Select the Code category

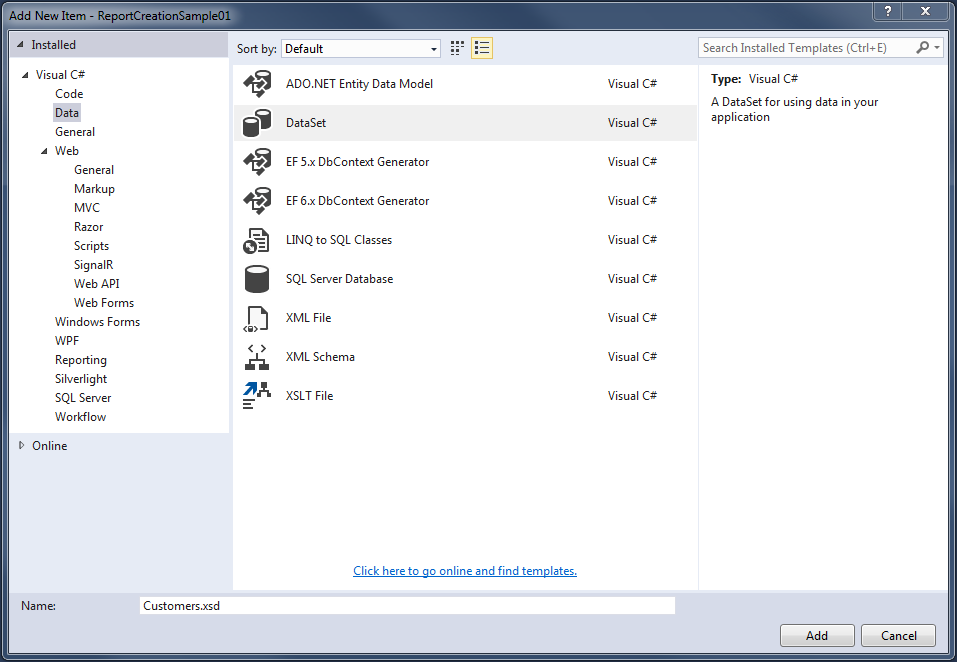69,94
